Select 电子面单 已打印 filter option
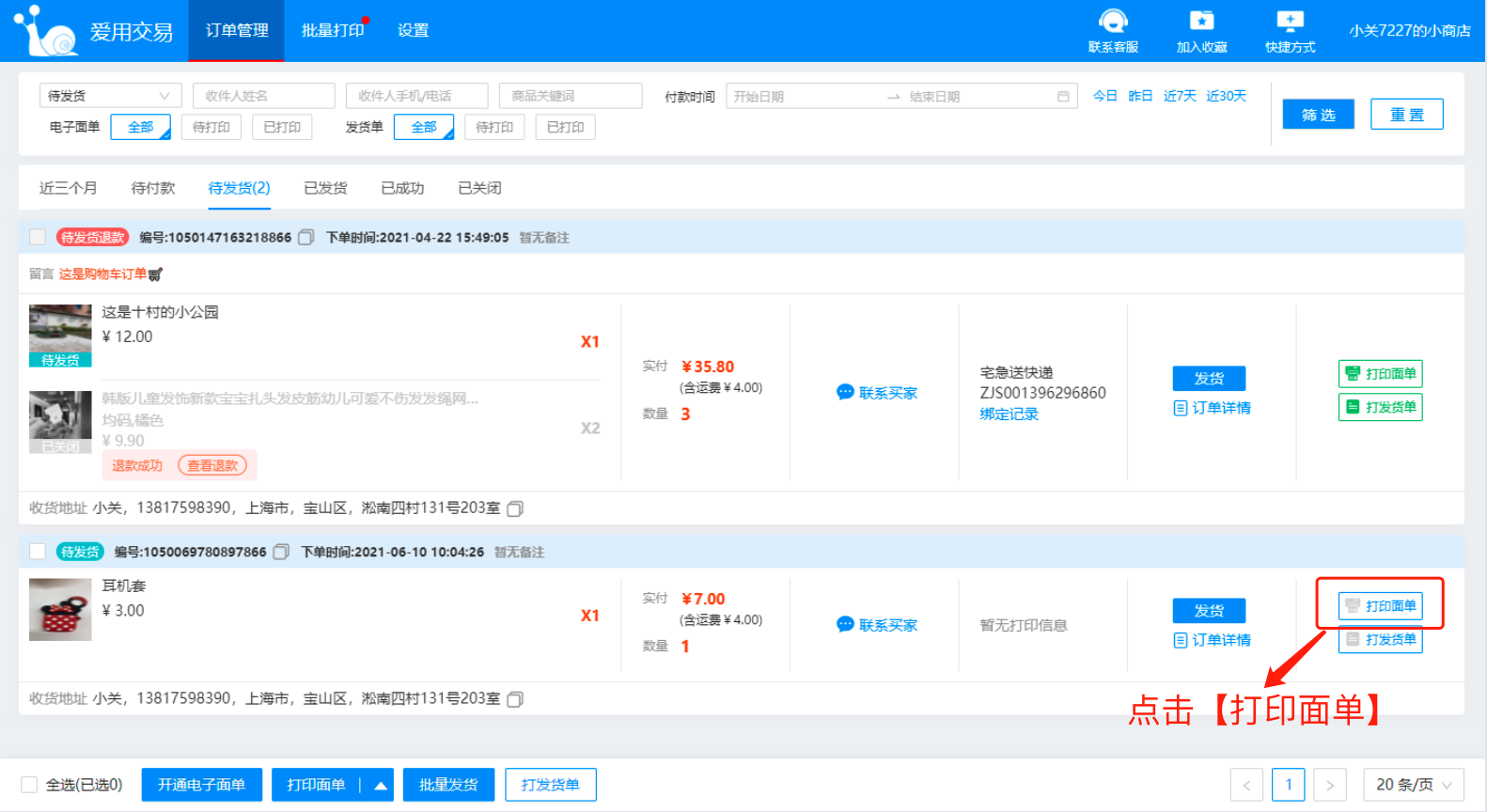Viewport: 1487px width, 812px height. coord(282,127)
